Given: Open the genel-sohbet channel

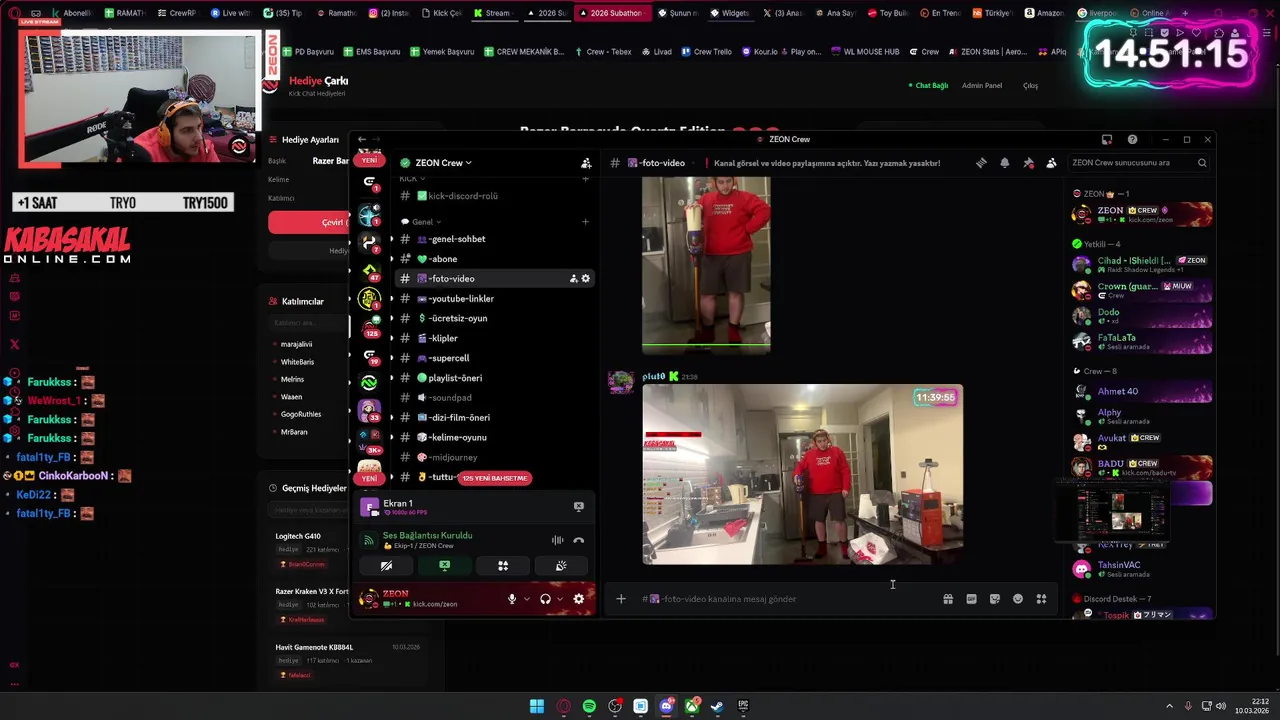Looking at the screenshot, I should point(495,239).
